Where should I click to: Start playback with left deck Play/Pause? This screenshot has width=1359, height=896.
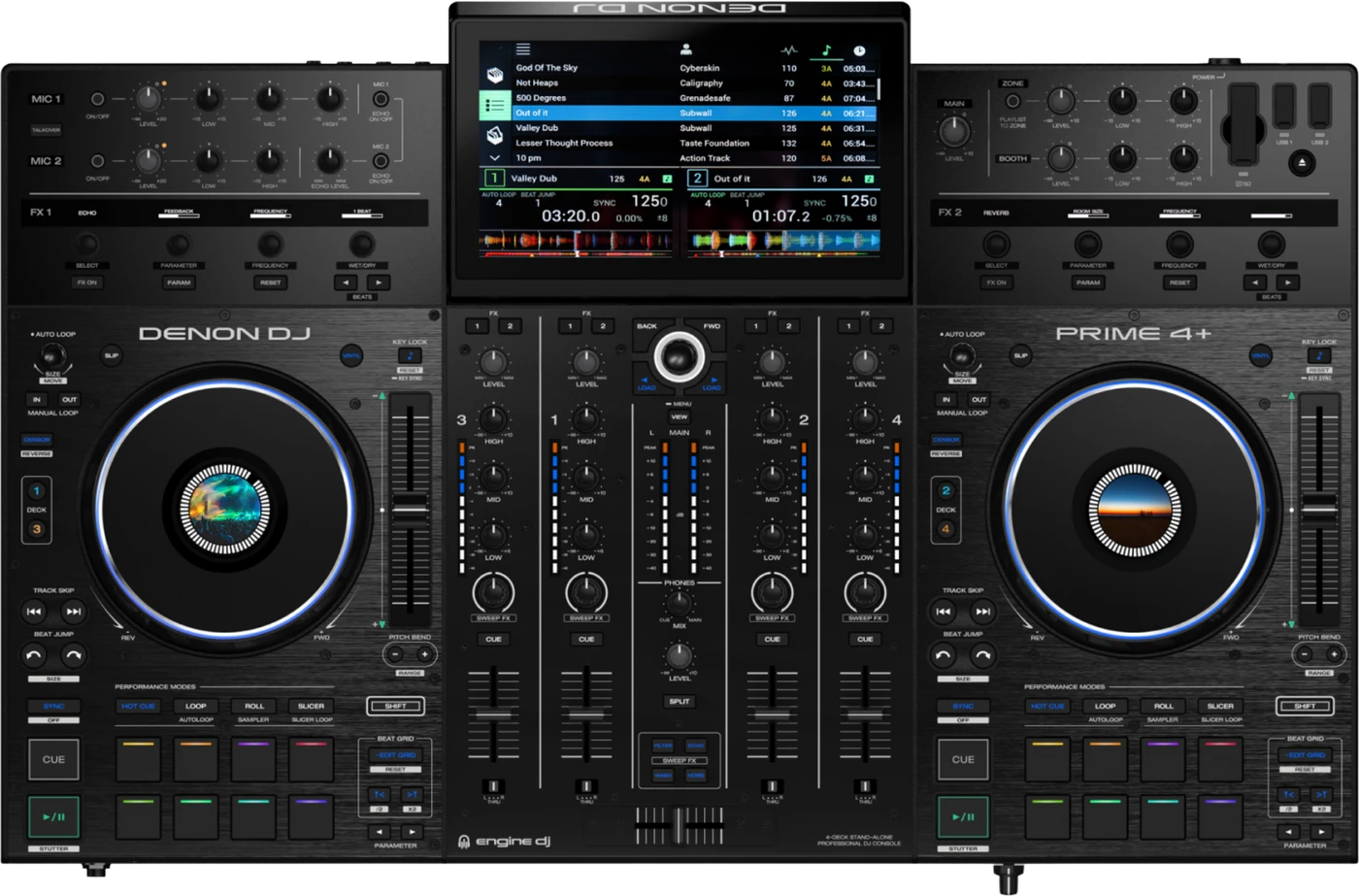coord(53,817)
